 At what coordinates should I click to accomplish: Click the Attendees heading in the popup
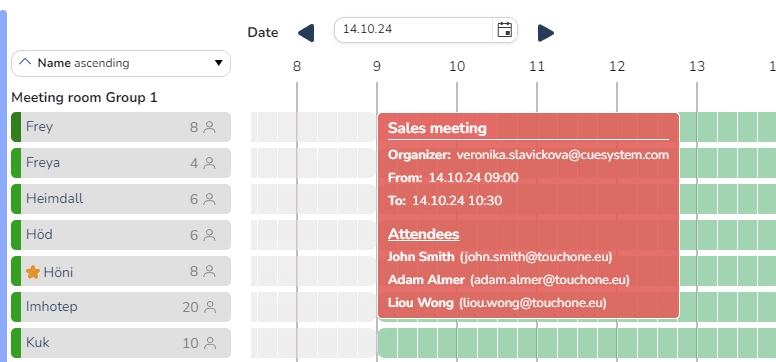424,234
